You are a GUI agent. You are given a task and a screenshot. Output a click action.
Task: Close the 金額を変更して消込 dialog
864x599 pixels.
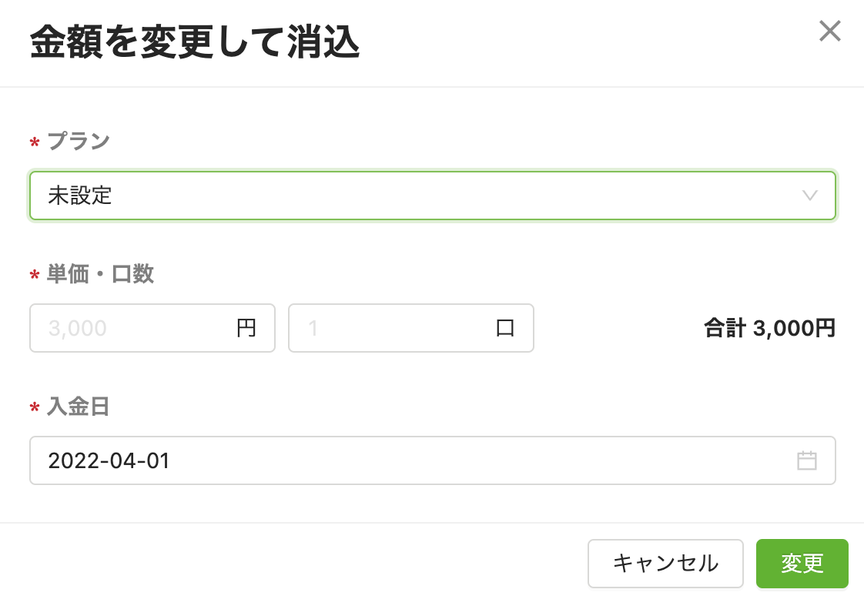tap(829, 31)
